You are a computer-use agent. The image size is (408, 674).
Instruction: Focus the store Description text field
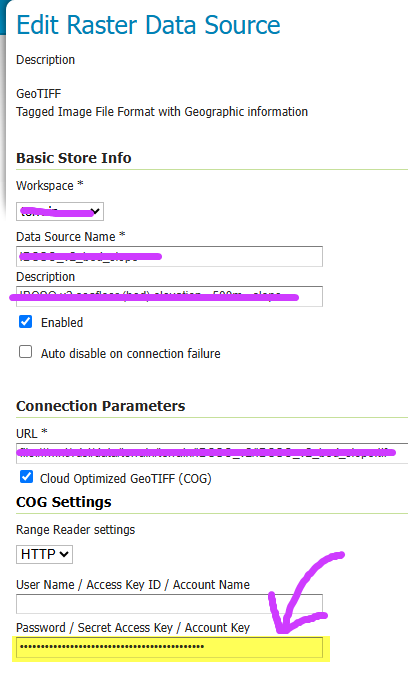[169, 296]
